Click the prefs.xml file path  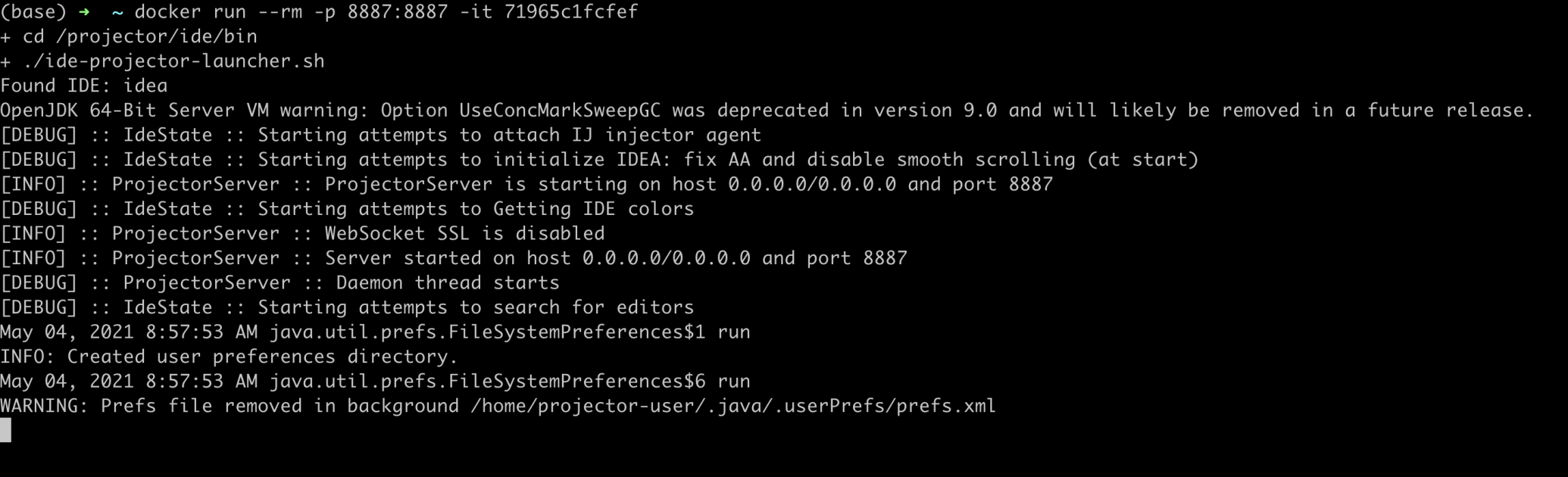(733, 406)
